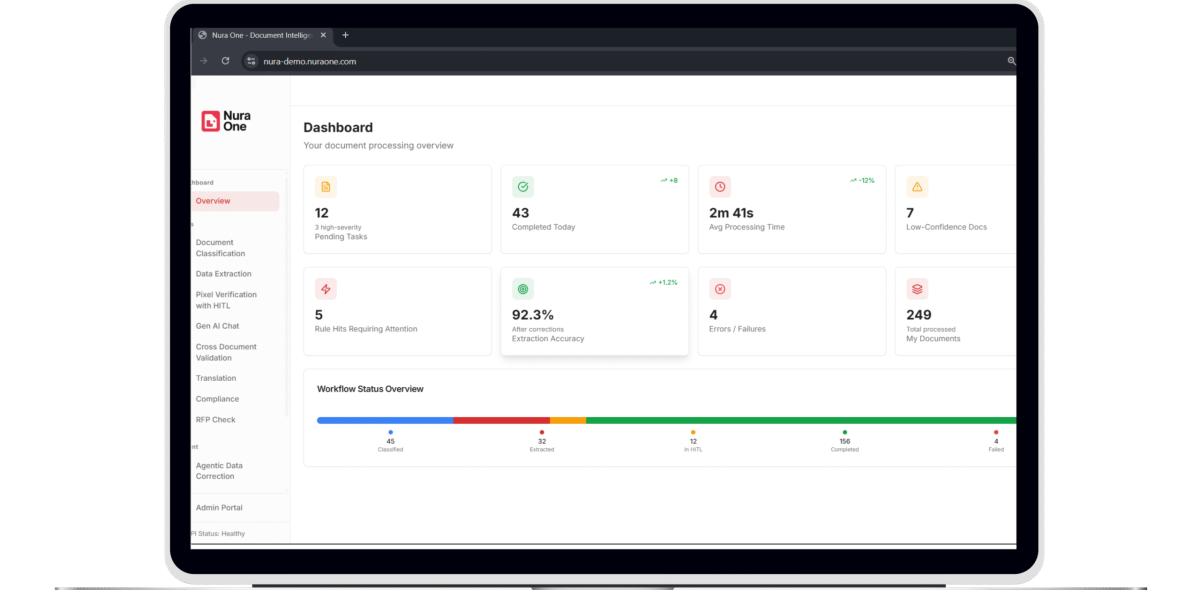Click the Extraction Accuracy target icon
This screenshot has width=1200, height=590.
[x=522, y=289]
